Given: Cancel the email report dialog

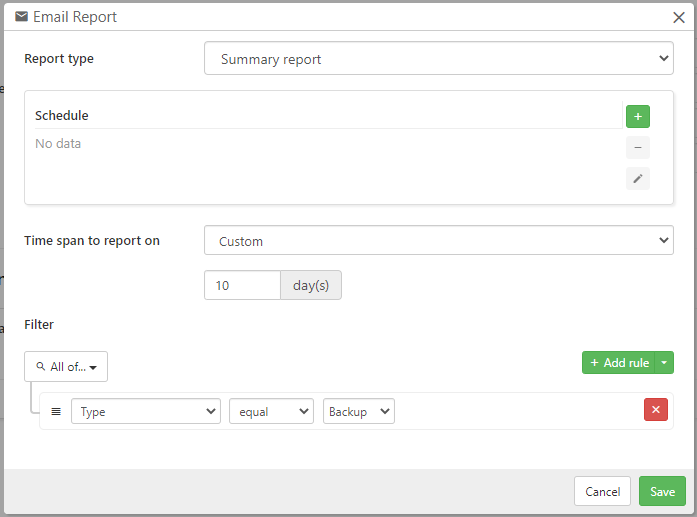Looking at the screenshot, I should pyautogui.click(x=602, y=491).
